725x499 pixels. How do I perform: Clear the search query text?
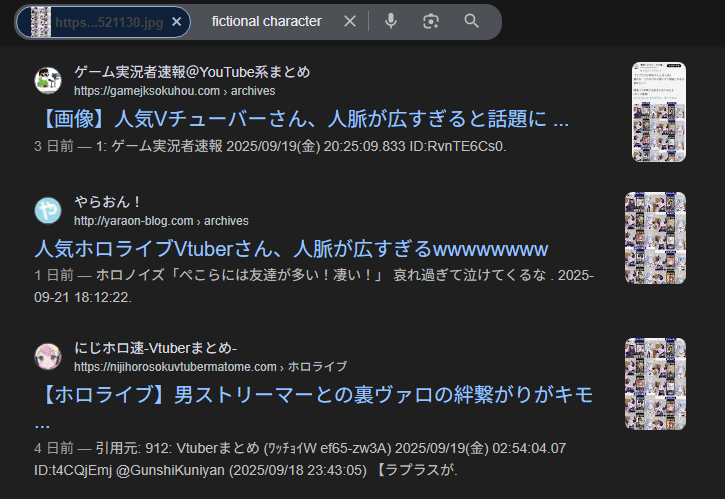tap(349, 21)
